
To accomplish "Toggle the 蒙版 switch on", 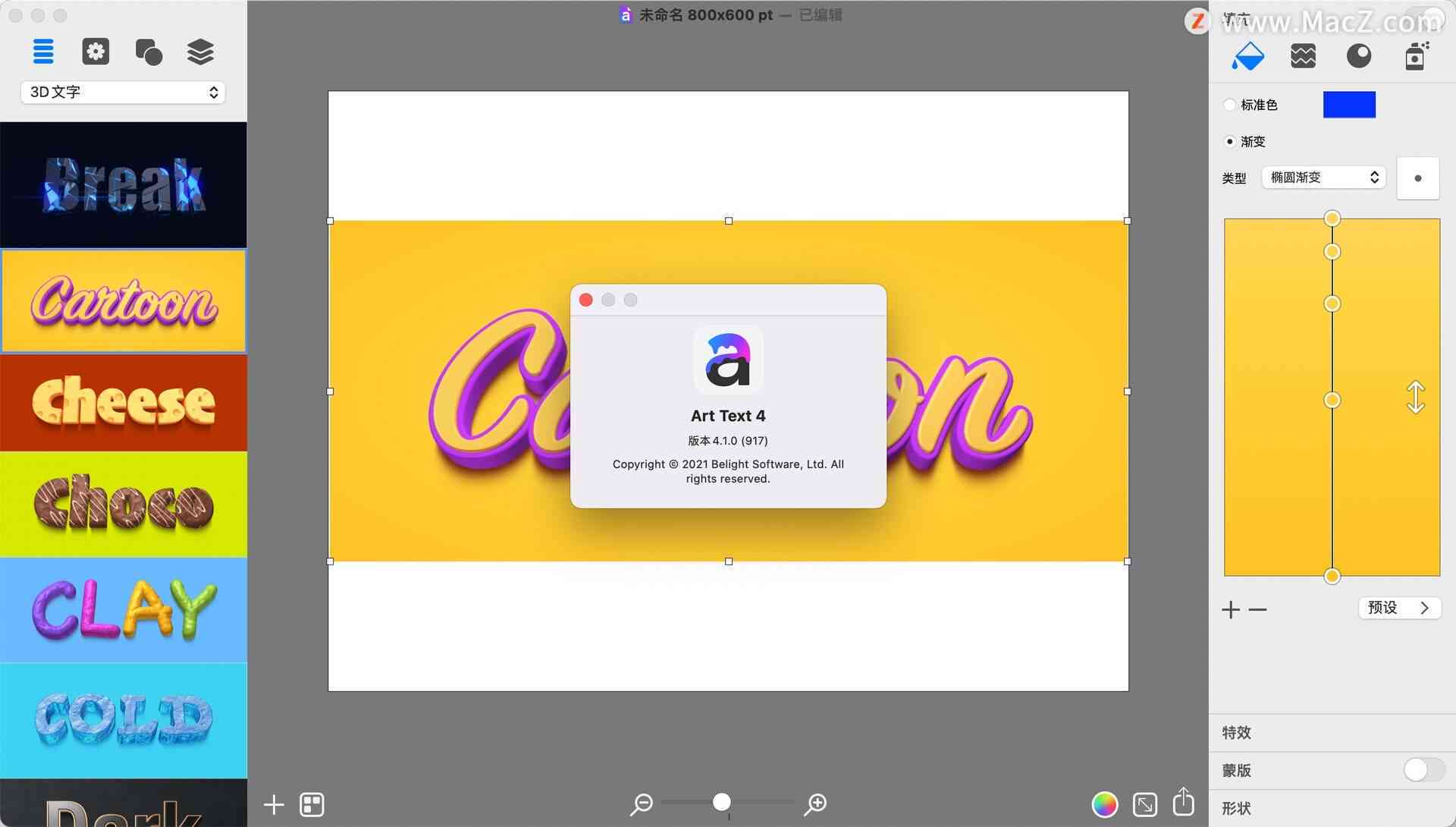I will (1421, 769).
